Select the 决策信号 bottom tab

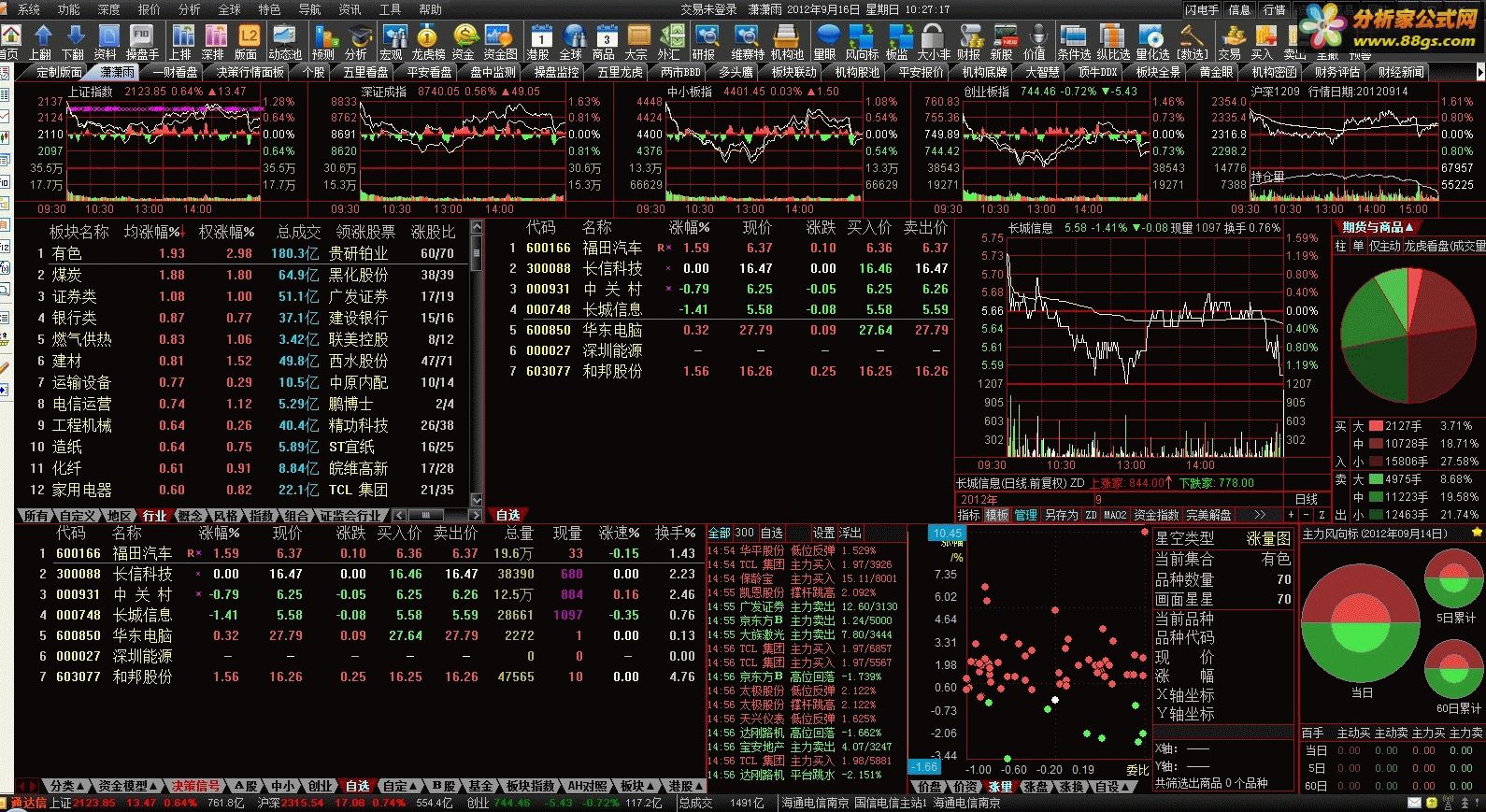click(x=195, y=787)
